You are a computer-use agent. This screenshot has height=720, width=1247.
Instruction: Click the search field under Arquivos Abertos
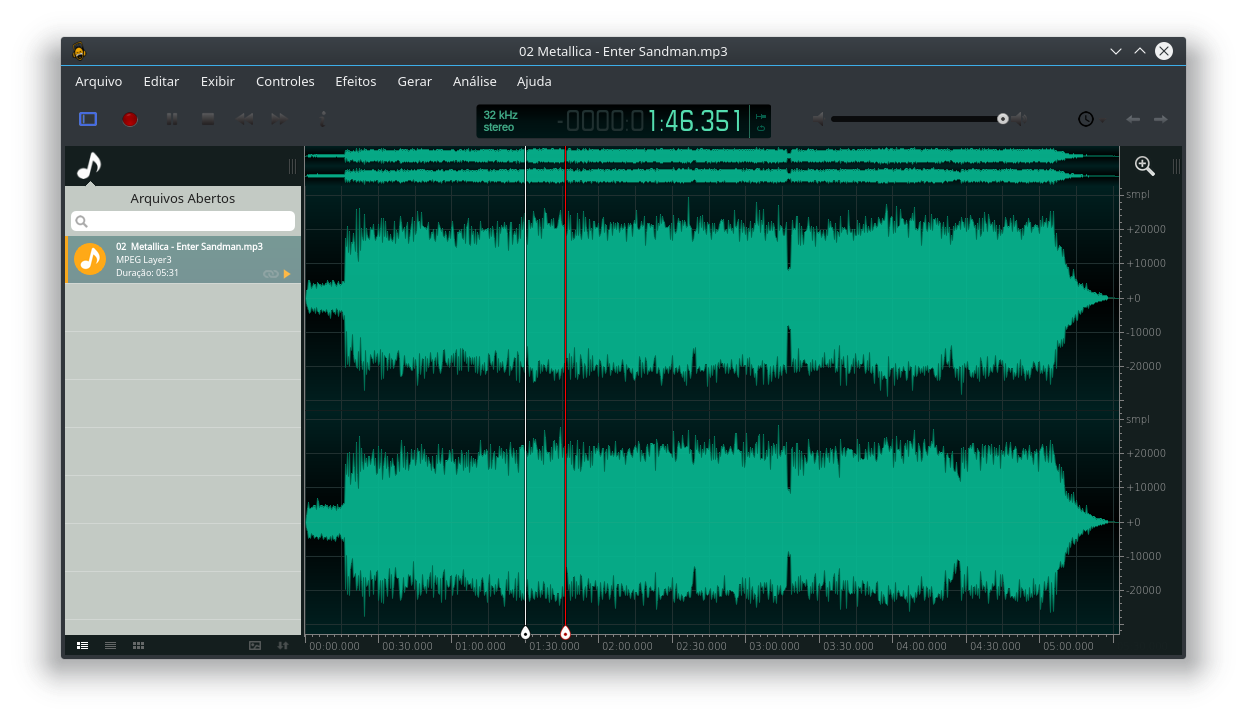183,221
